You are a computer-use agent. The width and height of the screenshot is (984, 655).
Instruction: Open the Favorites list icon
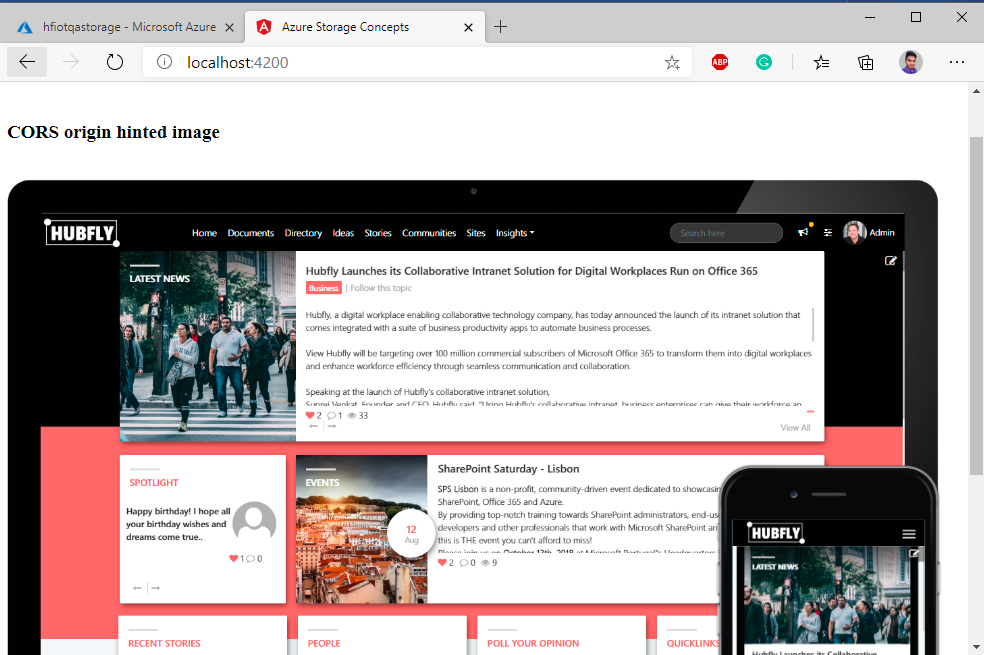[x=821, y=62]
